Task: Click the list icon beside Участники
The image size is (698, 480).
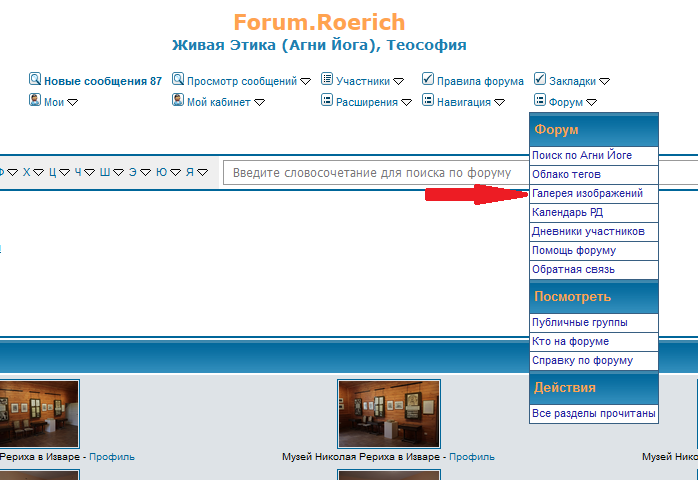Action: (x=327, y=79)
